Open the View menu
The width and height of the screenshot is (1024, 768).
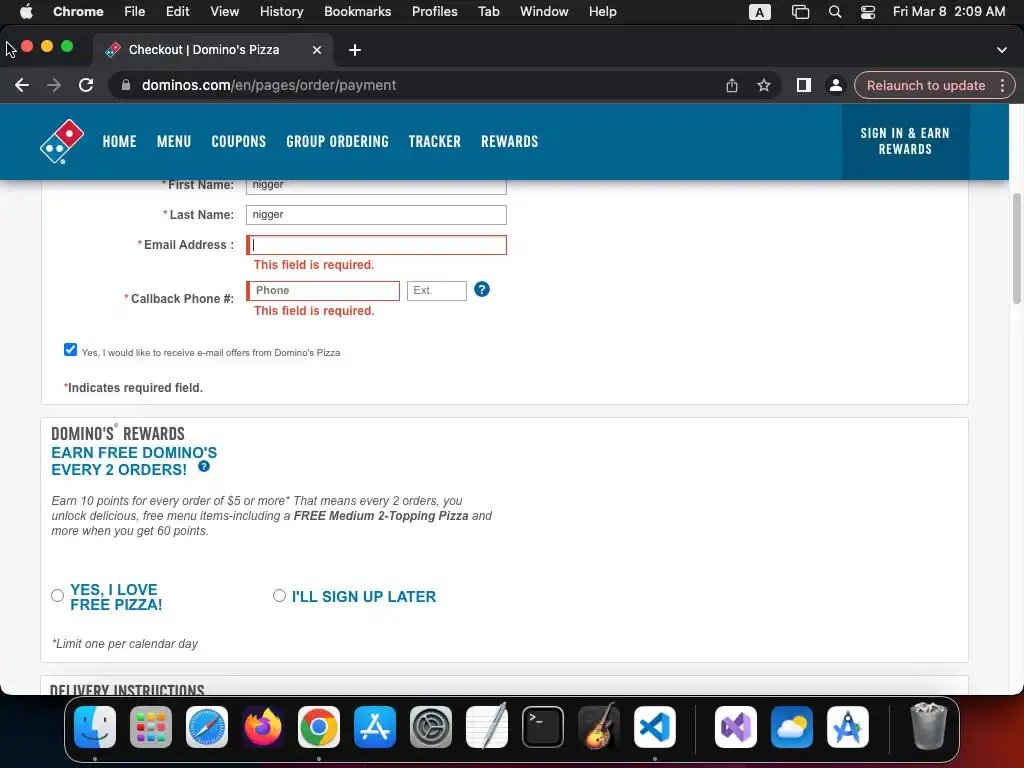pyautogui.click(x=225, y=12)
